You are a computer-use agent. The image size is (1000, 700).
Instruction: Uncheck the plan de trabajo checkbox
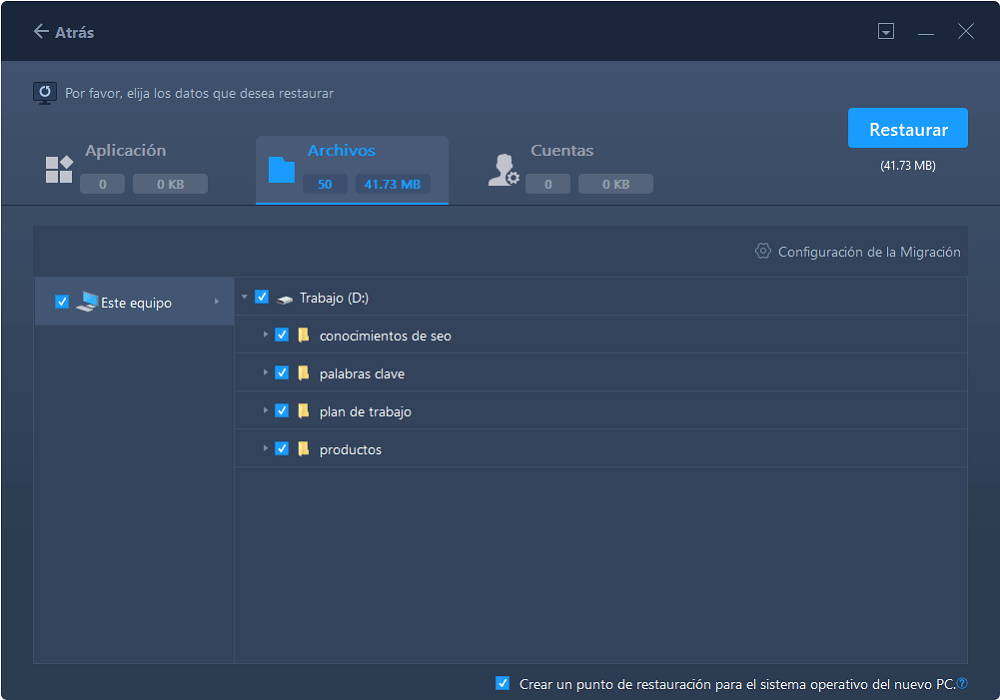tap(282, 411)
